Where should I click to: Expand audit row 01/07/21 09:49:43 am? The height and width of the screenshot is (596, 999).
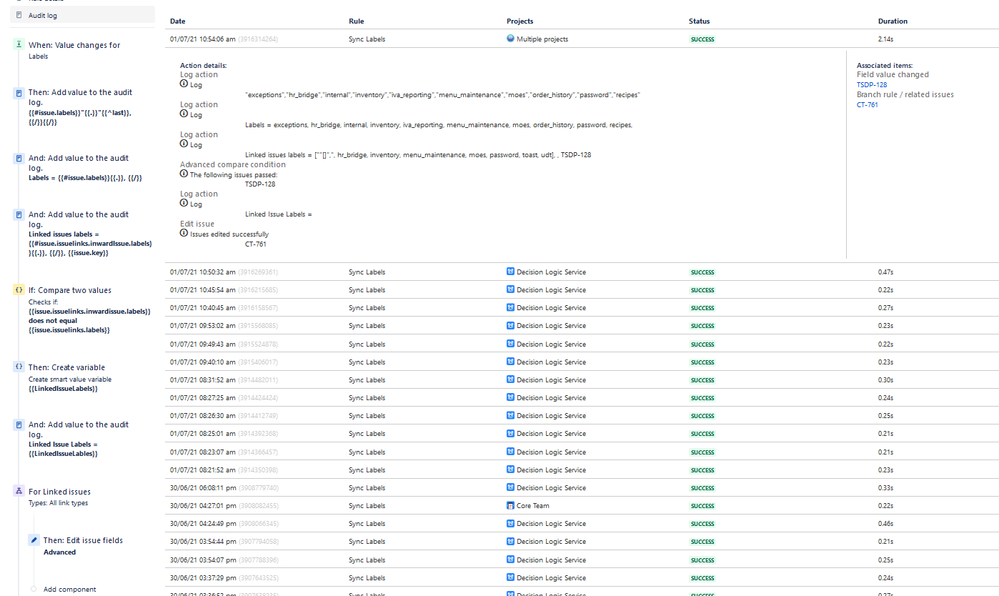point(582,344)
